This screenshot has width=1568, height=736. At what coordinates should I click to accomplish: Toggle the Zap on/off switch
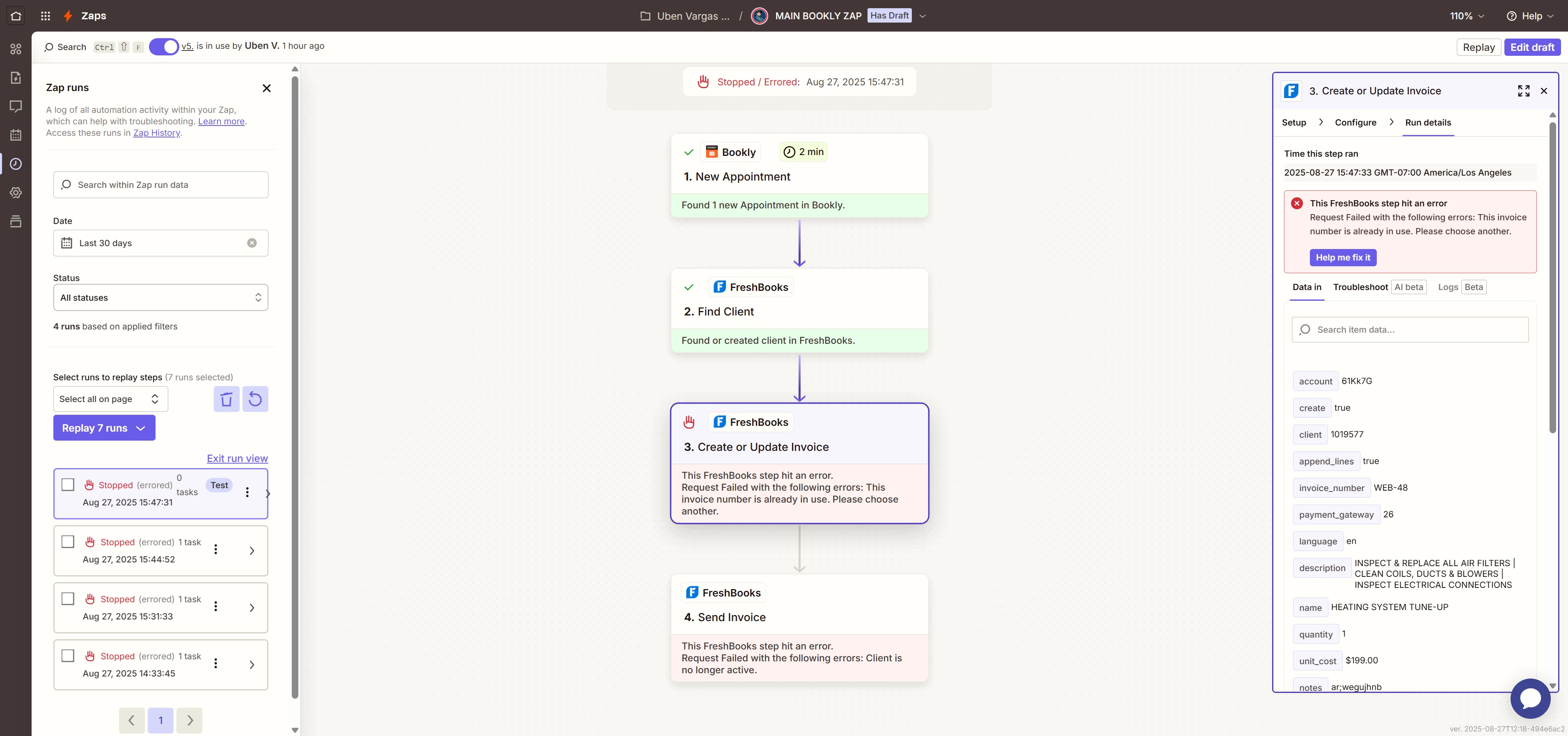164,47
